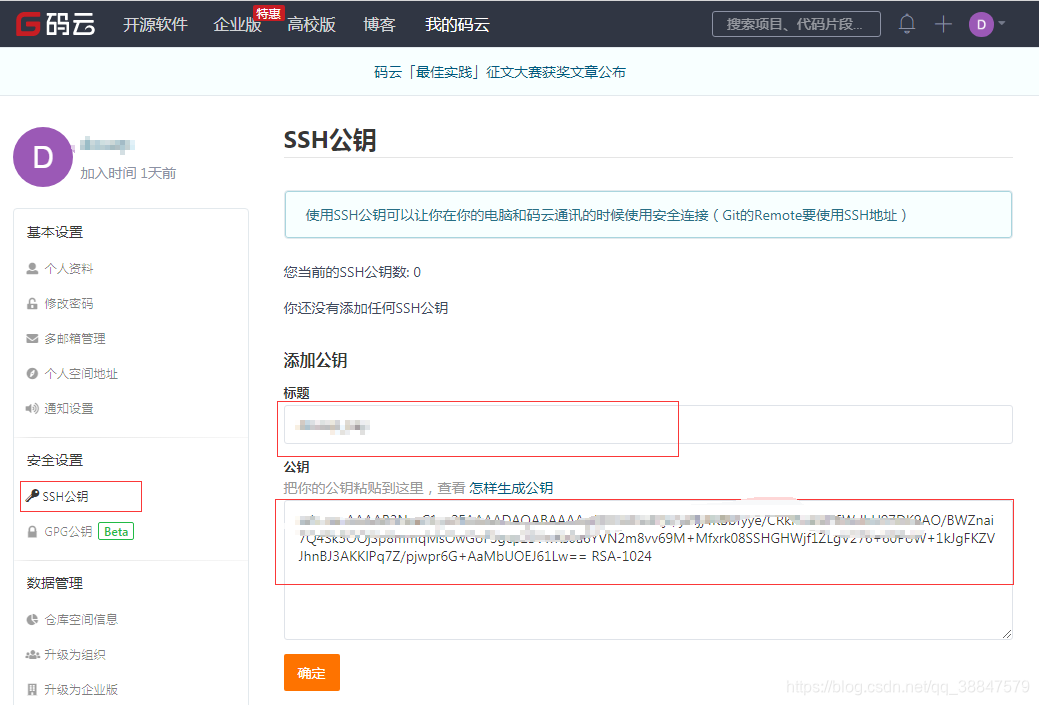Open the 博客 menu

click(x=379, y=25)
